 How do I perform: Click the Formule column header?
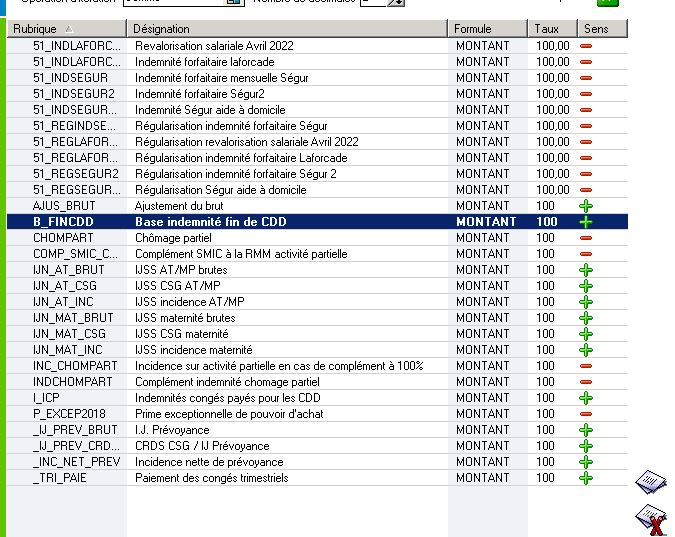pos(488,29)
